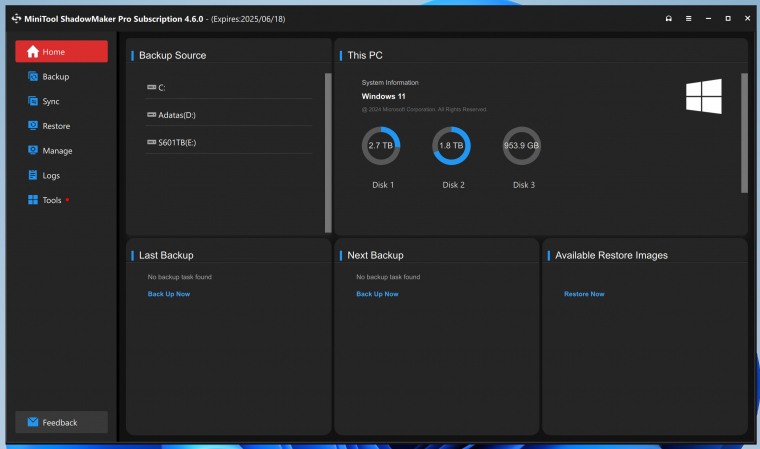
Task: Close the ShadowMaker window
Action: click(747, 18)
